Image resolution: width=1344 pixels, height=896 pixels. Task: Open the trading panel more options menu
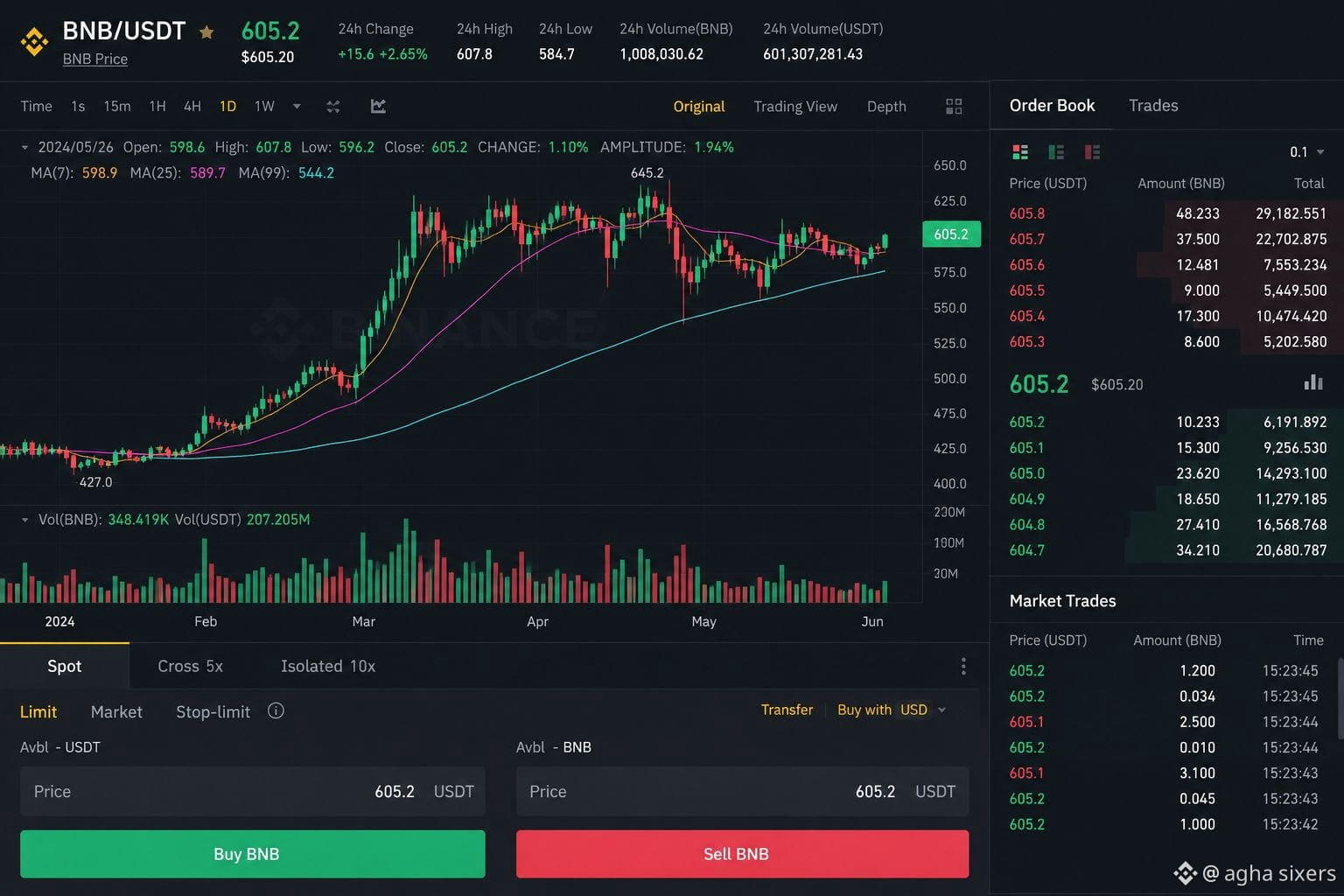tap(963, 667)
